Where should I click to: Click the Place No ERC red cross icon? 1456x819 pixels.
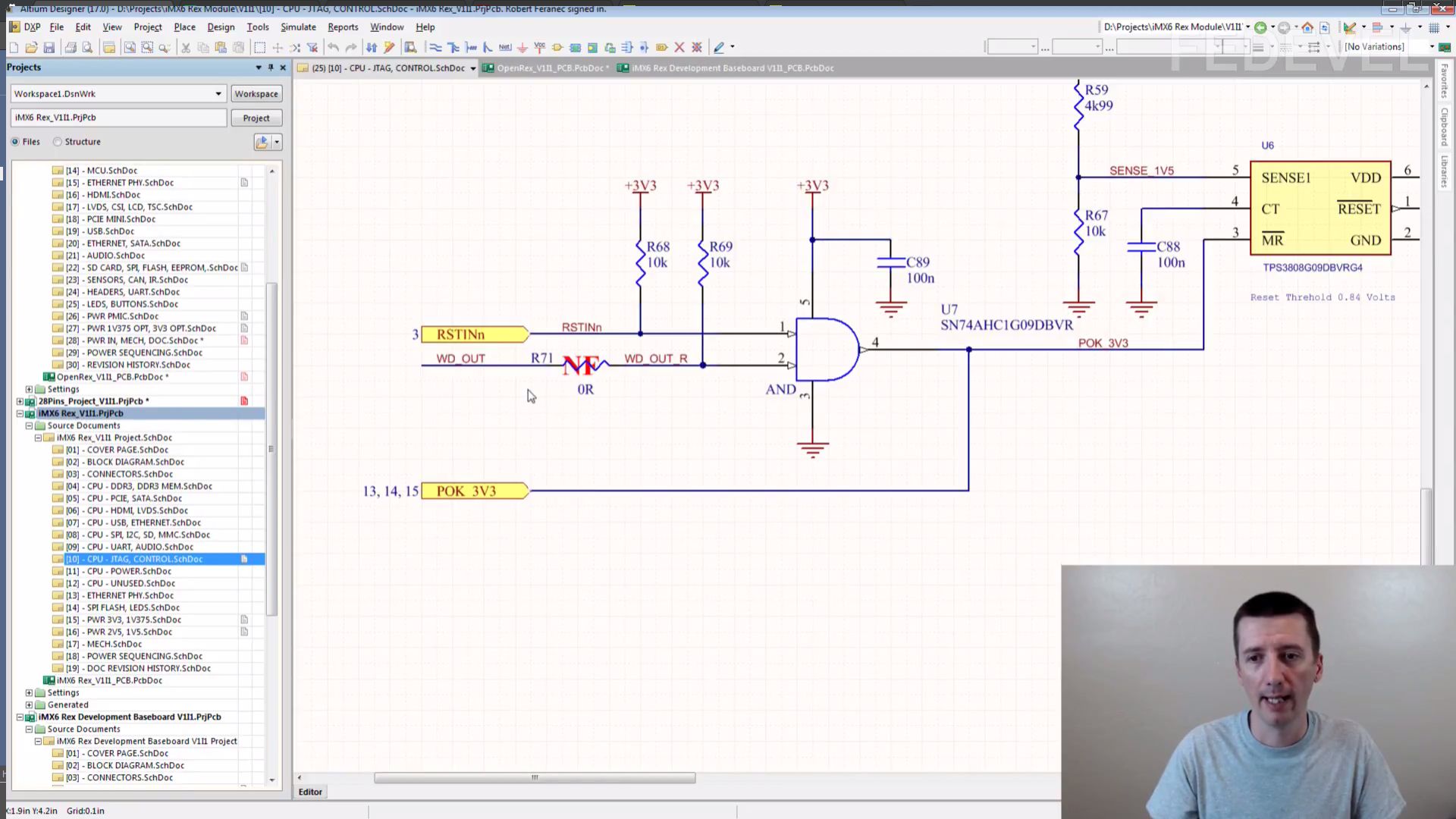[679, 47]
